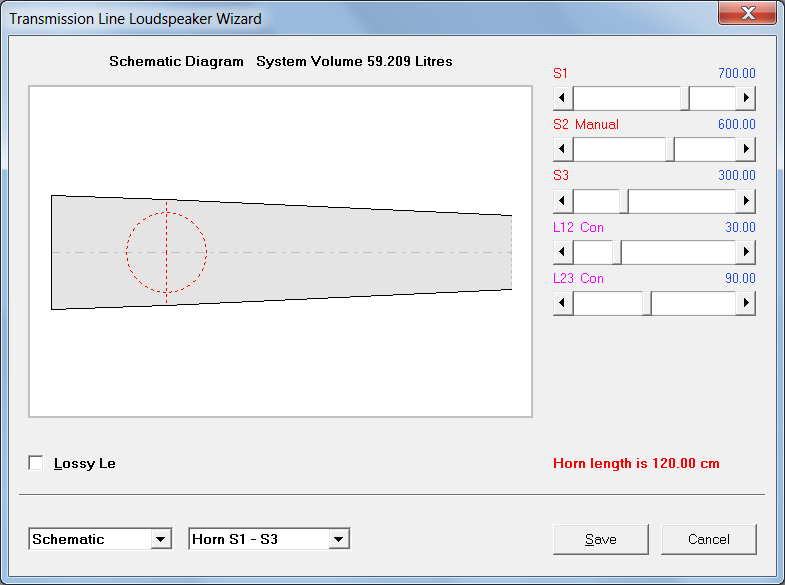The image size is (785, 585).
Task: Click the L23 Con label
Action: coord(578,279)
